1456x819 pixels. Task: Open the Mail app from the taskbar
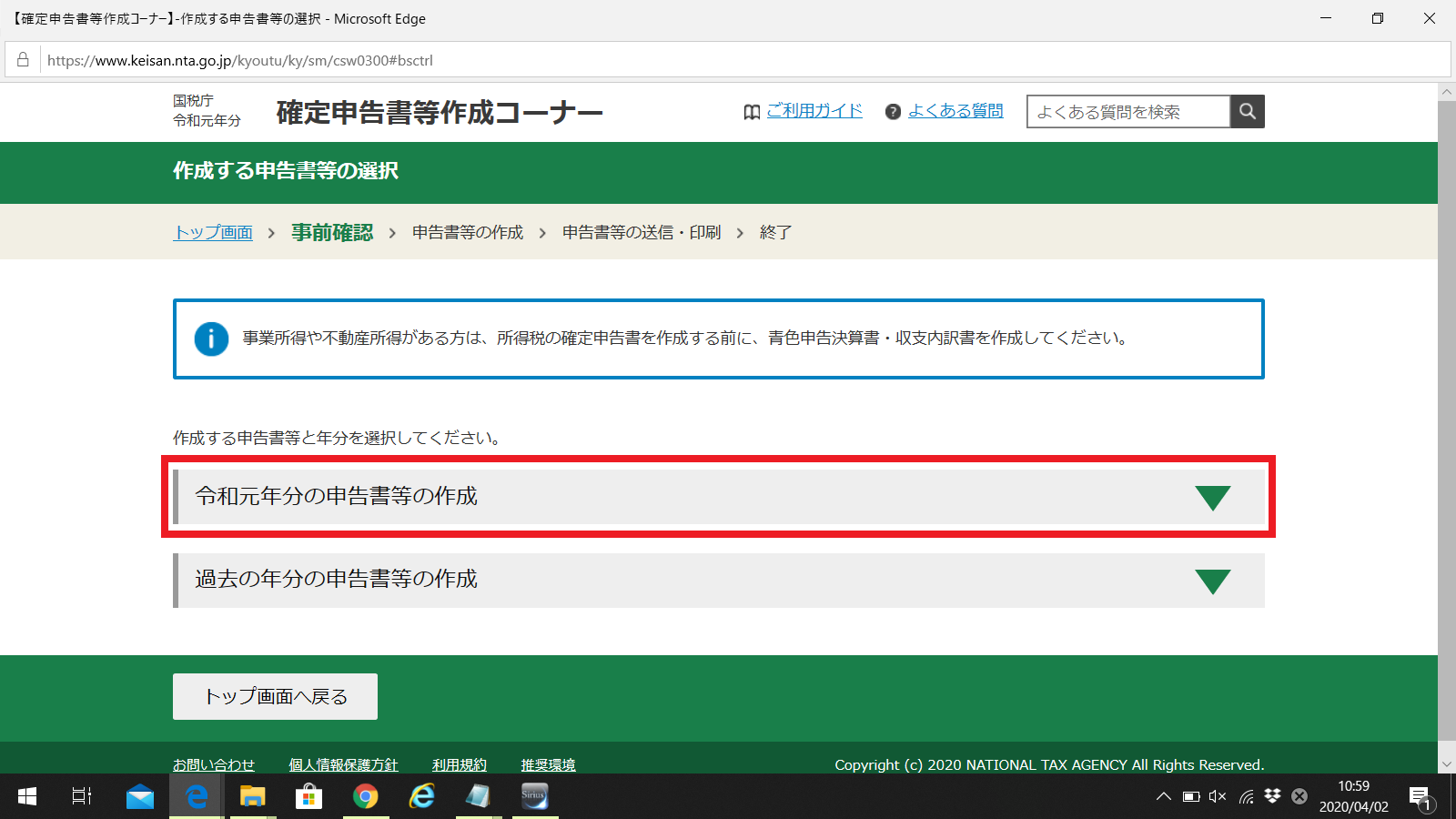tap(139, 796)
